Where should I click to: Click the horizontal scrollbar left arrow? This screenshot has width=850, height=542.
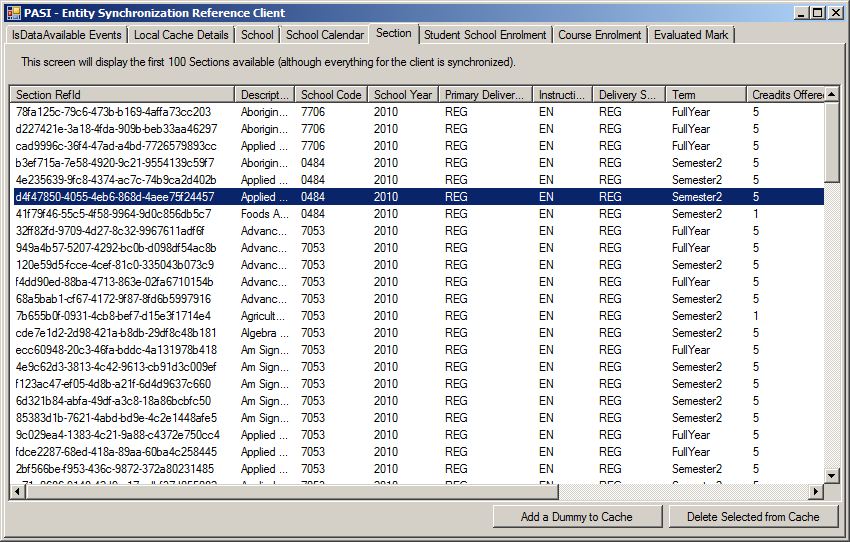(x=18, y=492)
